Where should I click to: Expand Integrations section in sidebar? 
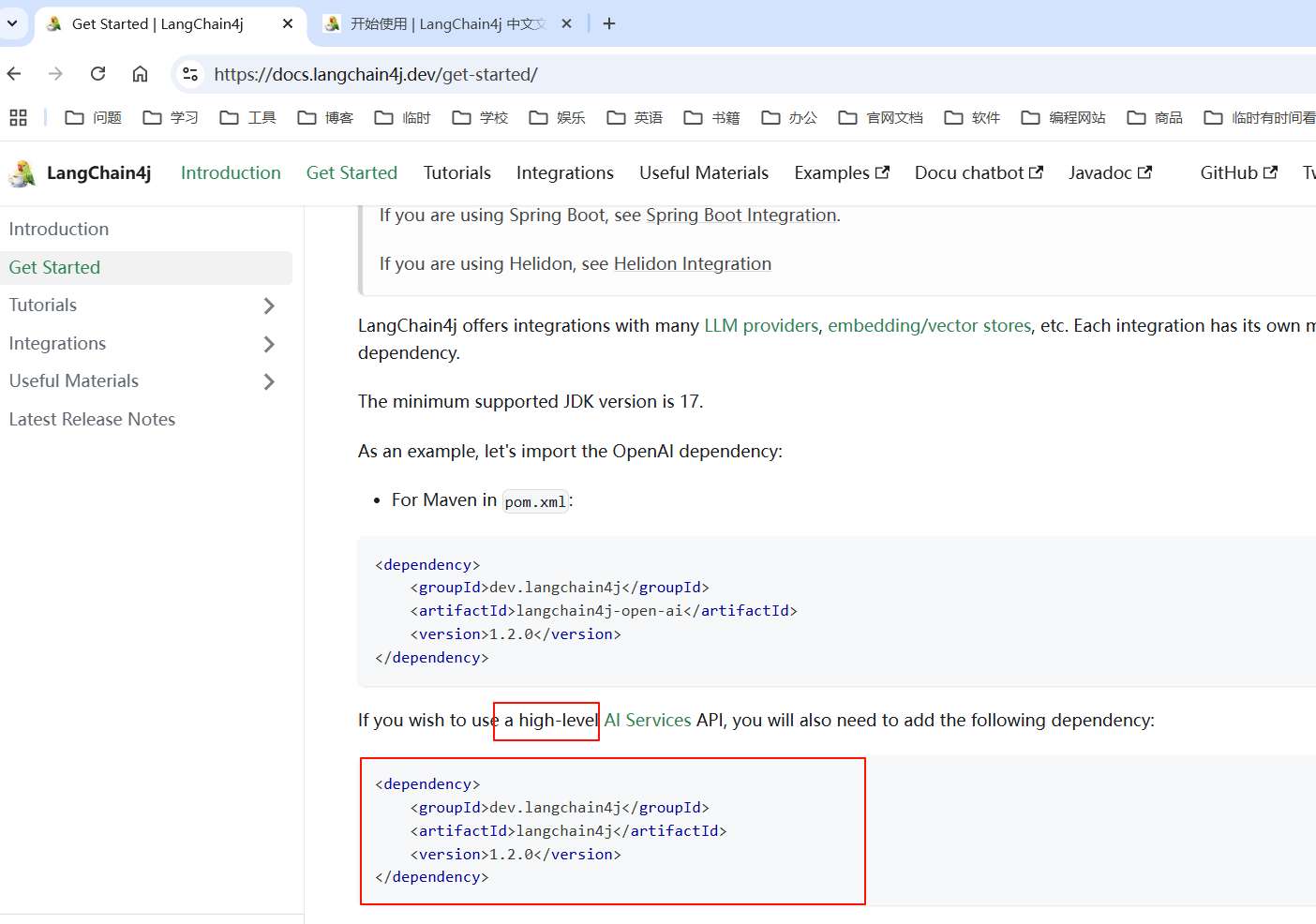(269, 344)
